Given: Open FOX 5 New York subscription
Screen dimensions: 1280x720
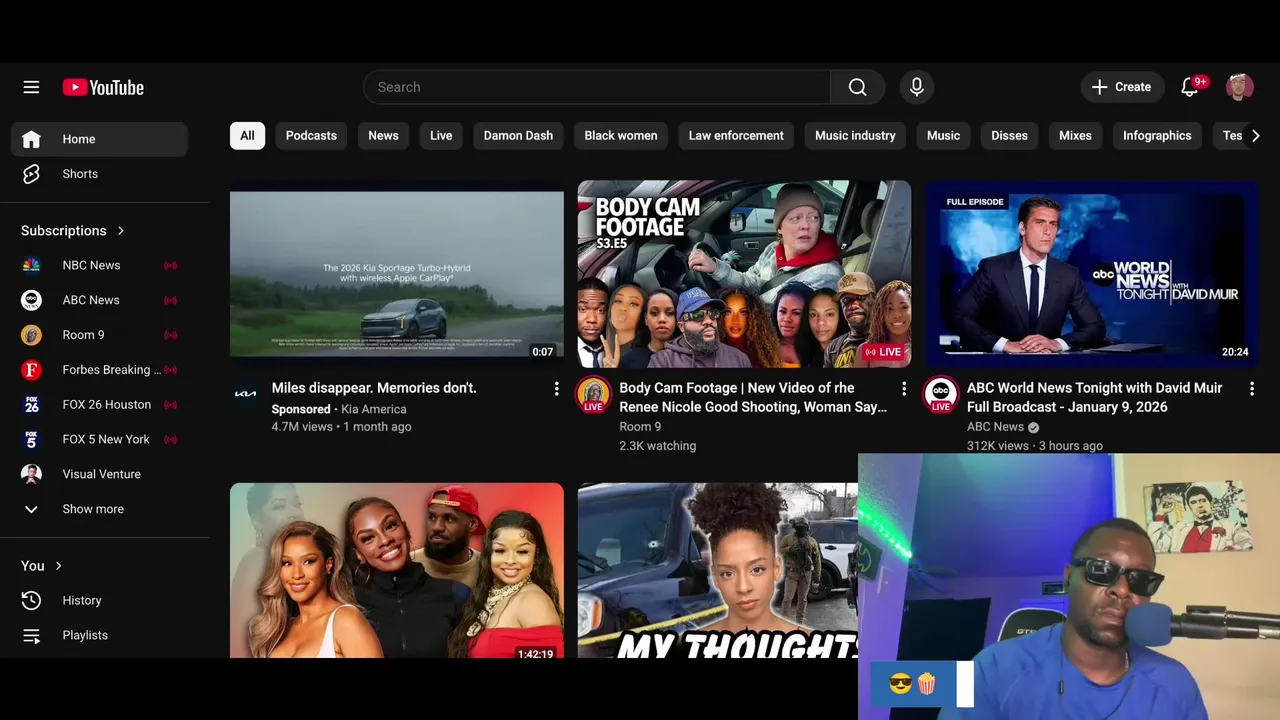Looking at the screenshot, I should pyautogui.click(x=99, y=439).
